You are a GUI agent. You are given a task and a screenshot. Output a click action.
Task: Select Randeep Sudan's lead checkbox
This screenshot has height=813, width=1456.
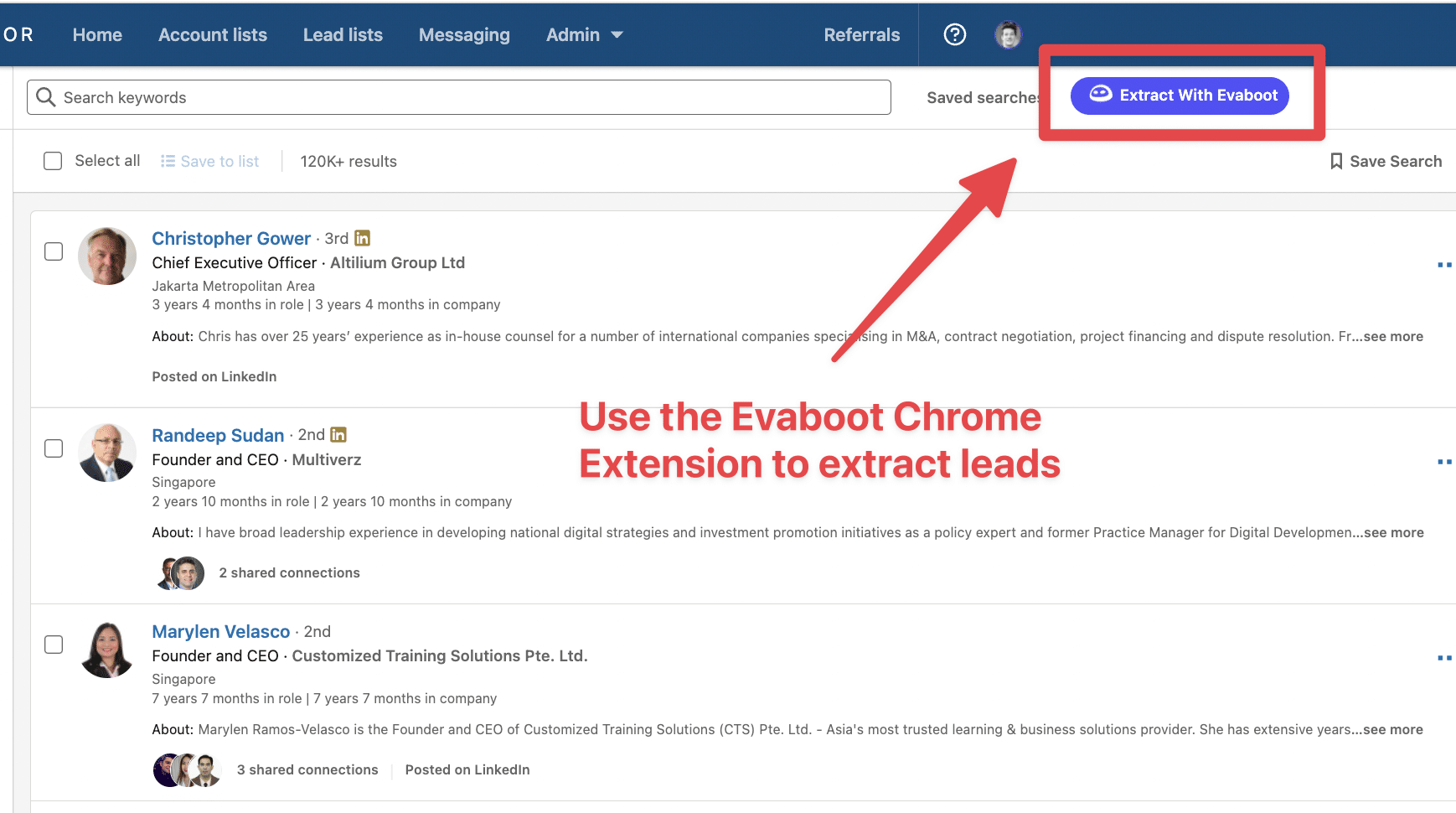coord(54,448)
